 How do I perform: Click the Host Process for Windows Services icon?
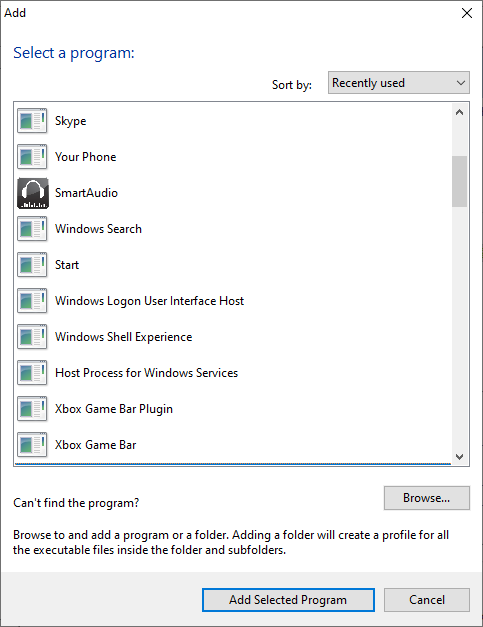(x=32, y=373)
